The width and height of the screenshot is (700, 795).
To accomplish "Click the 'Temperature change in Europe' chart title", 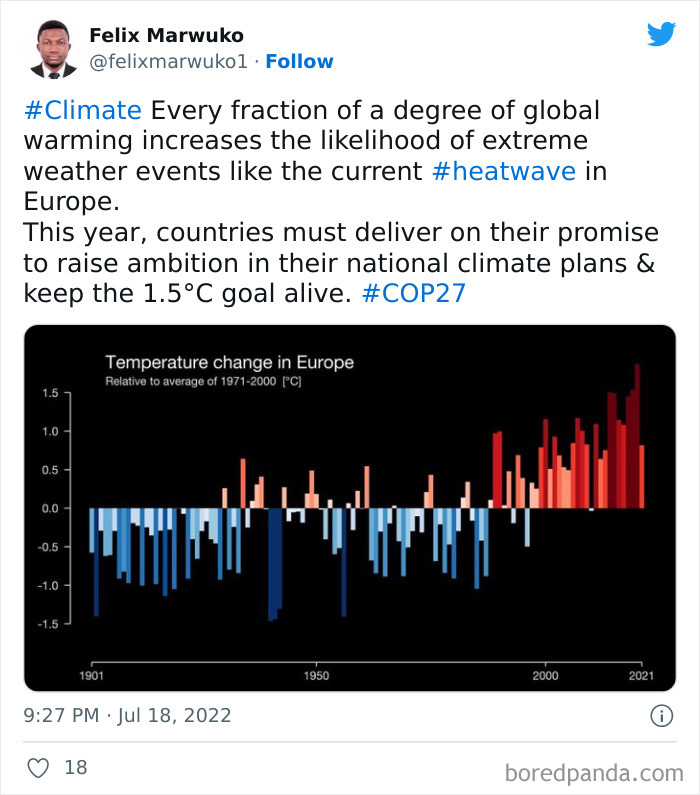I will (229, 362).
